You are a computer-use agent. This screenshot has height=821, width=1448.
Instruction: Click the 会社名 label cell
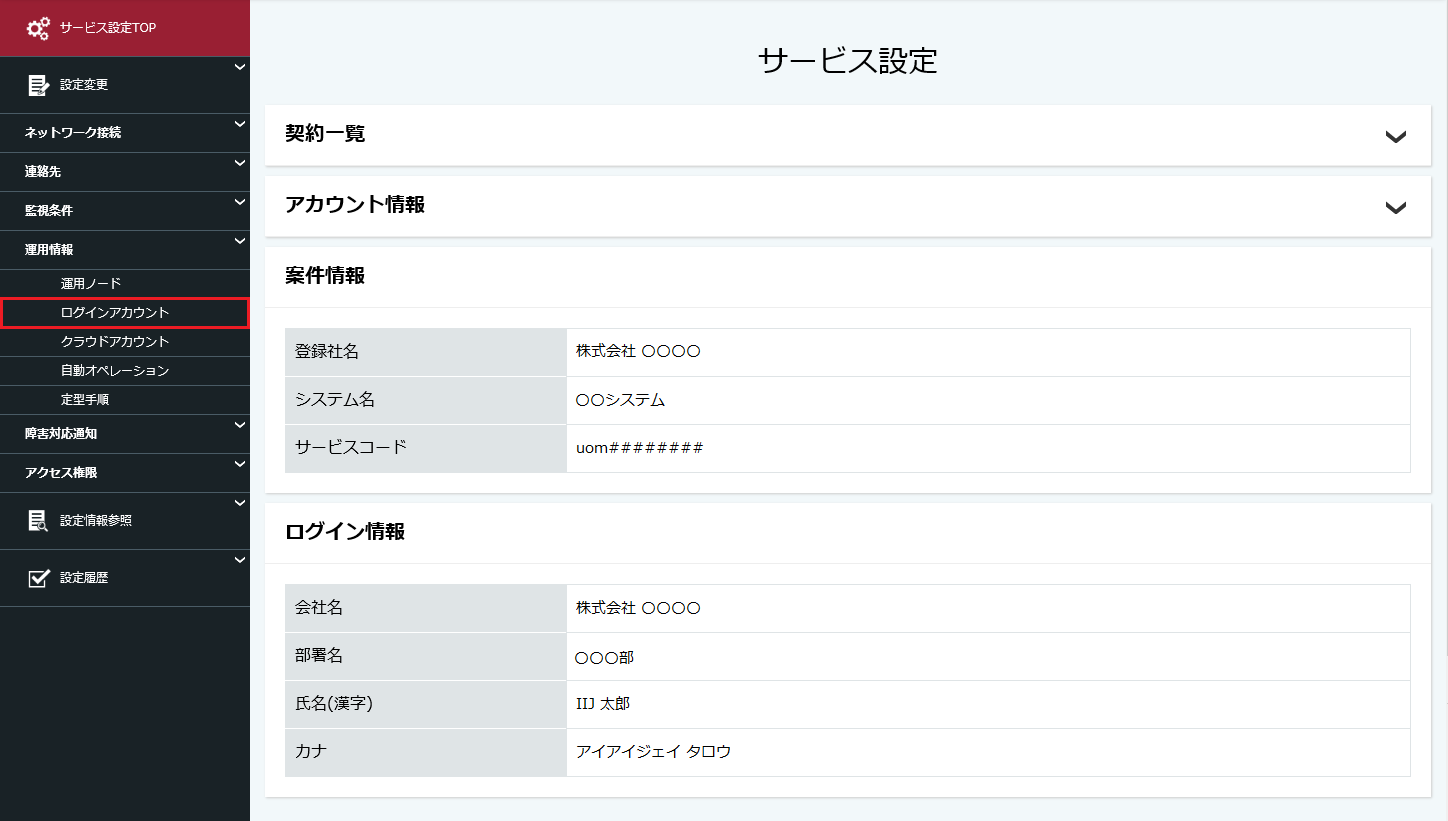(x=426, y=608)
